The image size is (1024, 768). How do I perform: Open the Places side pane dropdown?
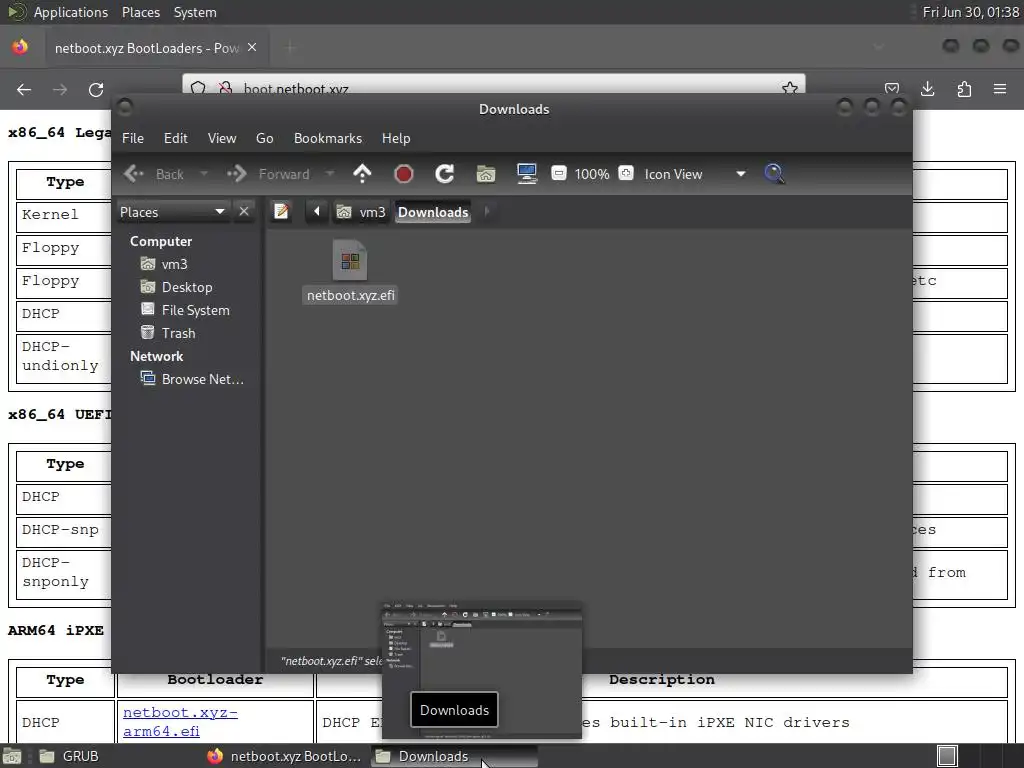pyautogui.click(x=172, y=212)
